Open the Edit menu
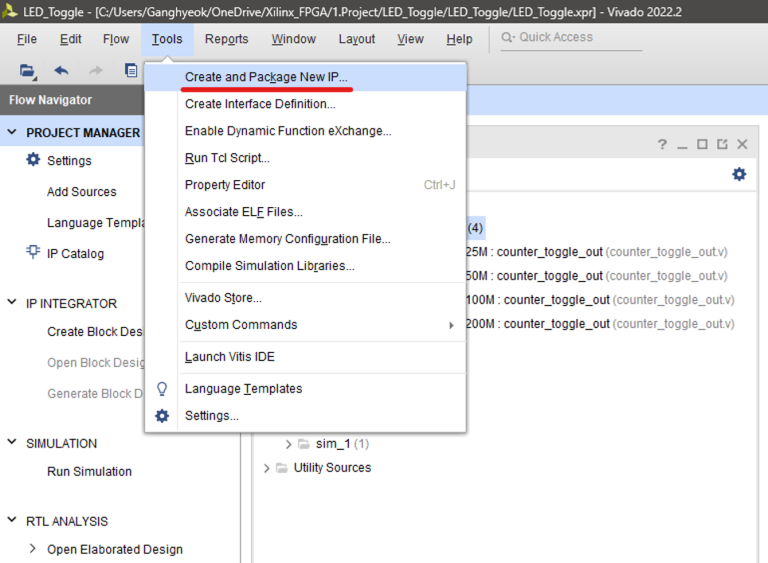 pyautogui.click(x=71, y=39)
